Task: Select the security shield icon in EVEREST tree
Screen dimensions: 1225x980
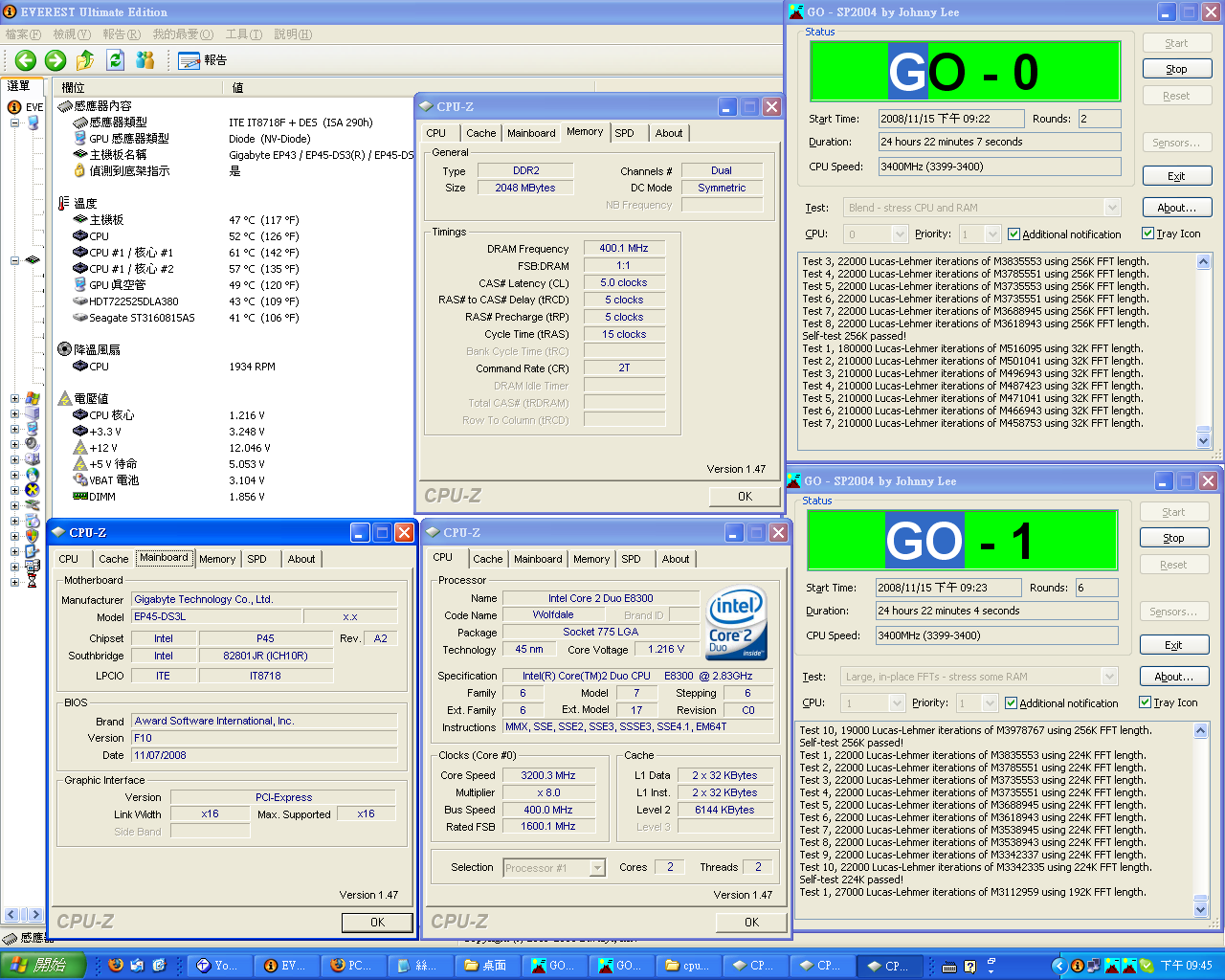Action: 33,536
